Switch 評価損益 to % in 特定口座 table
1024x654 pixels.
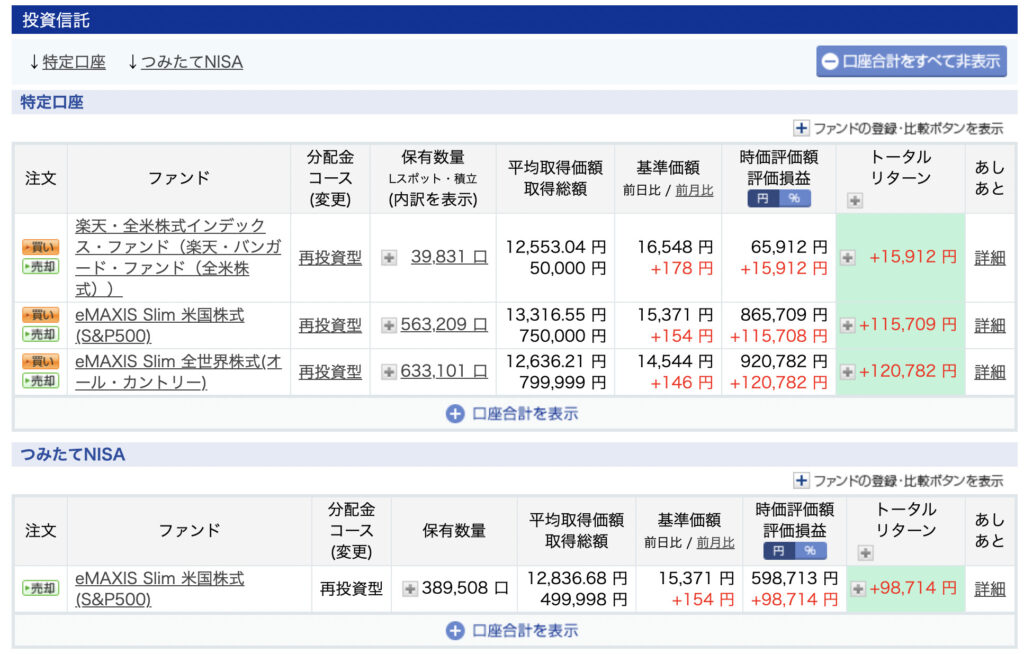[795, 199]
